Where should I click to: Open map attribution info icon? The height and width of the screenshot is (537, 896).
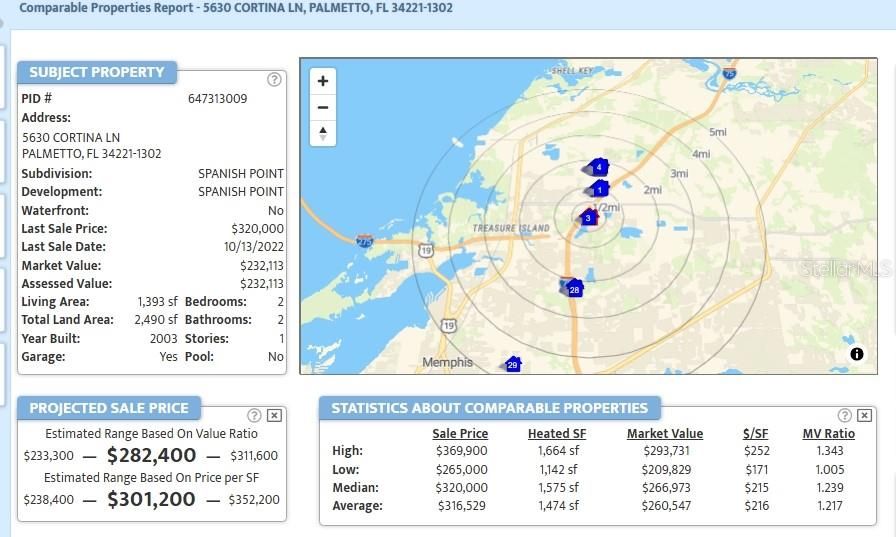[x=857, y=354]
